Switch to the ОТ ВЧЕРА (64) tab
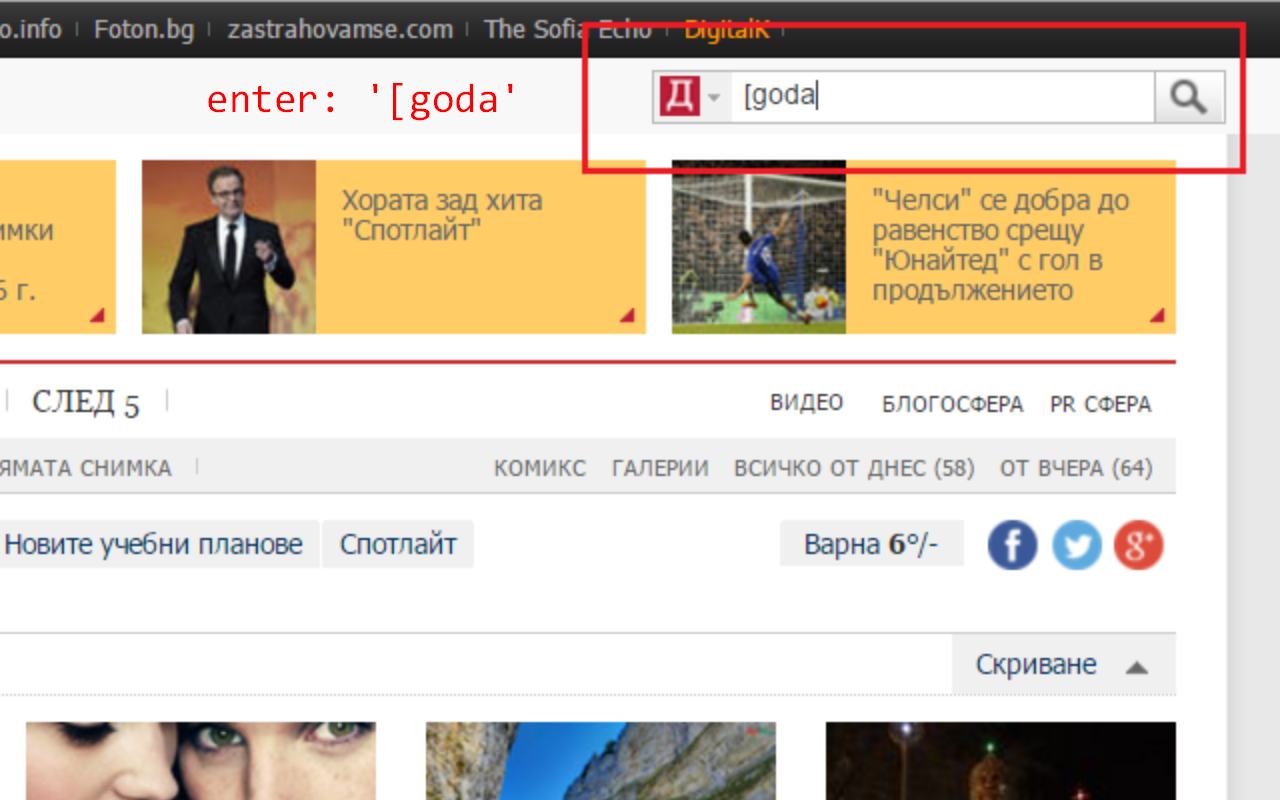The image size is (1280, 800). pyautogui.click(x=1076, y=466)
